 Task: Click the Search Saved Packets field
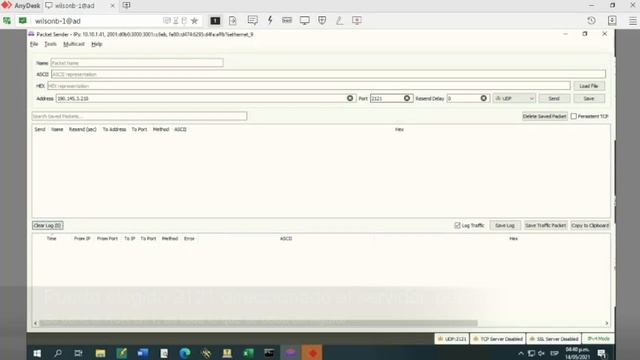coord(139,116)
